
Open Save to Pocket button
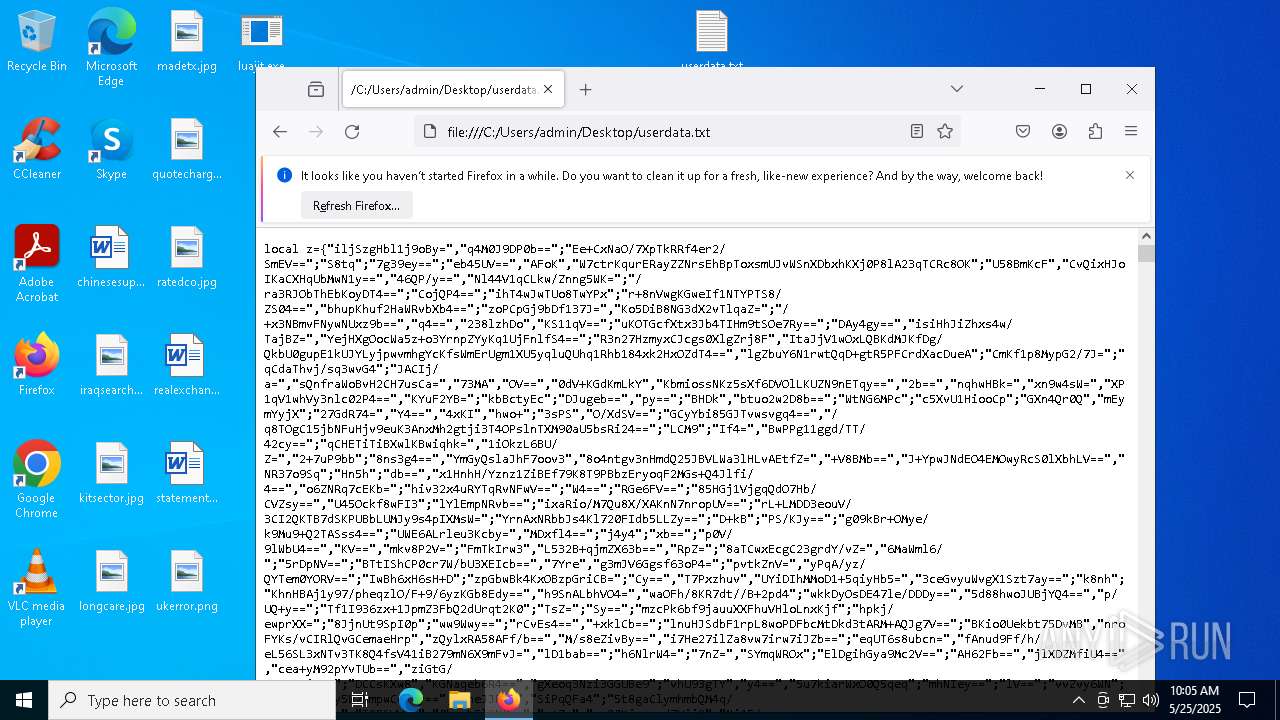tap(1023, 132)
